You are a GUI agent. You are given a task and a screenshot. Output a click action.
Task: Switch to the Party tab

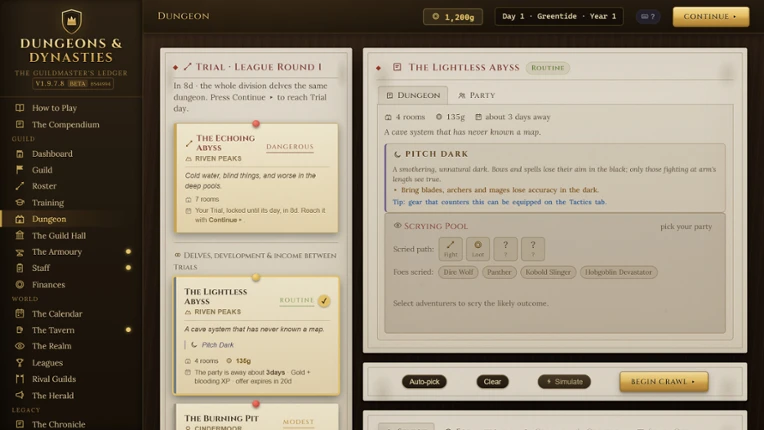[x=477, y=95]
